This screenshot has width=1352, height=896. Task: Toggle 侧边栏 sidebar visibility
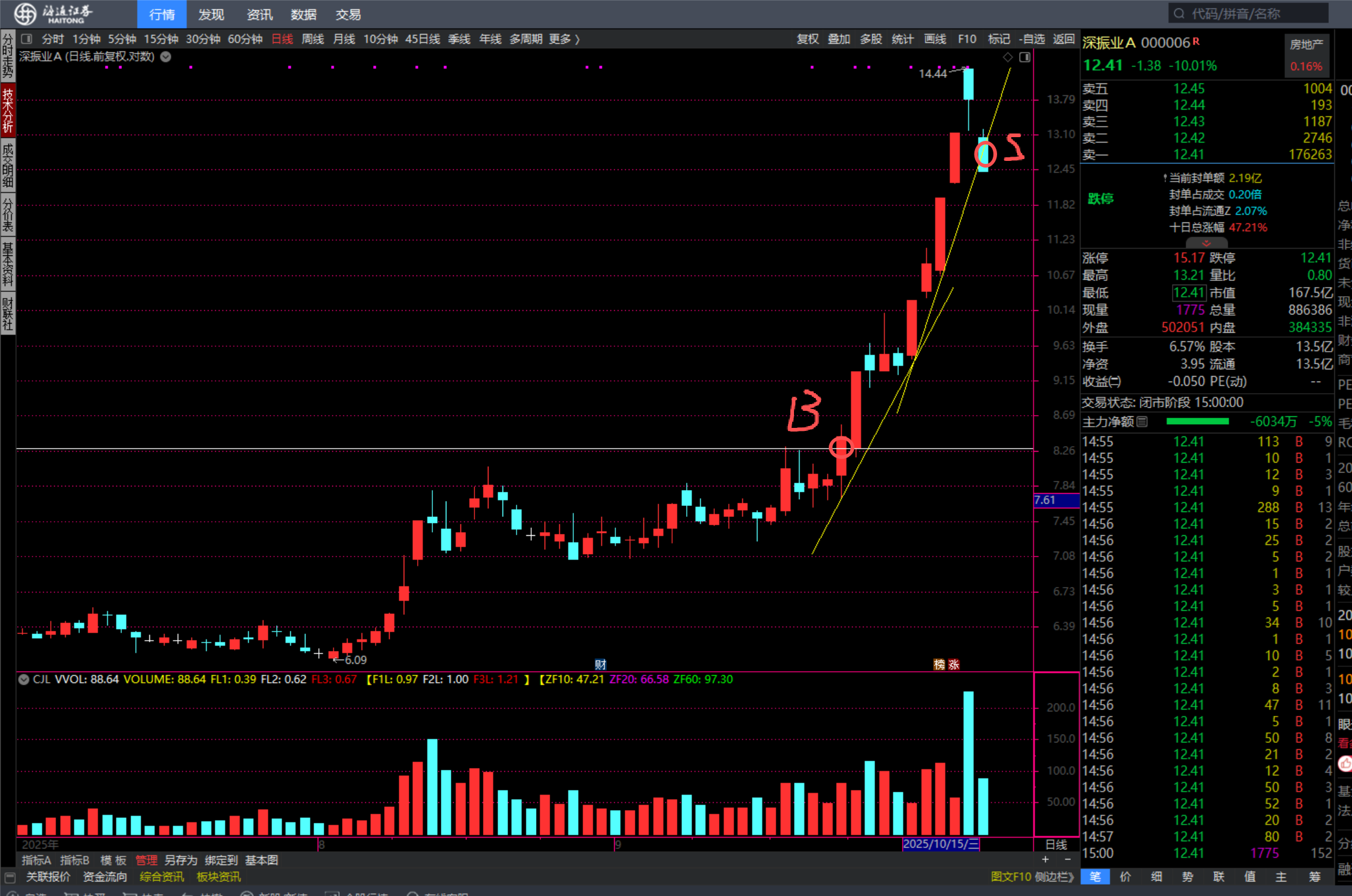tap(1054, 876)
